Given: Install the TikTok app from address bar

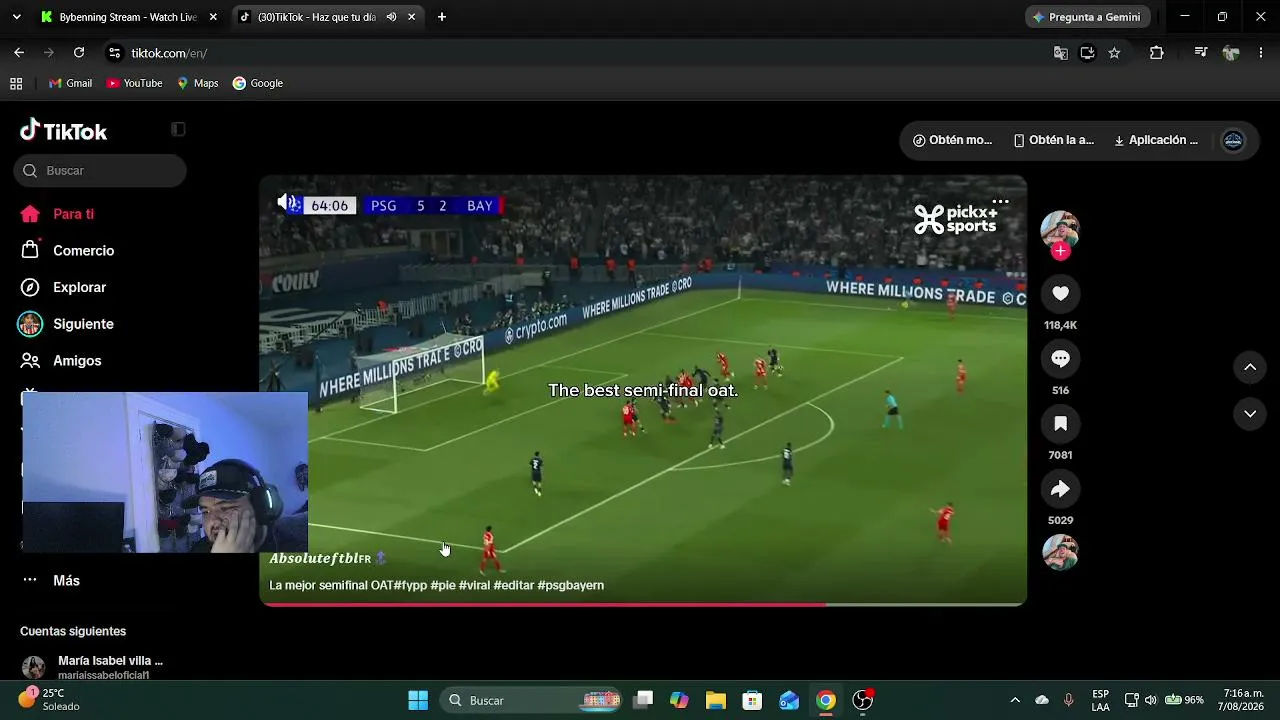Looking at the screenshot, I should tap(1087, 53).
